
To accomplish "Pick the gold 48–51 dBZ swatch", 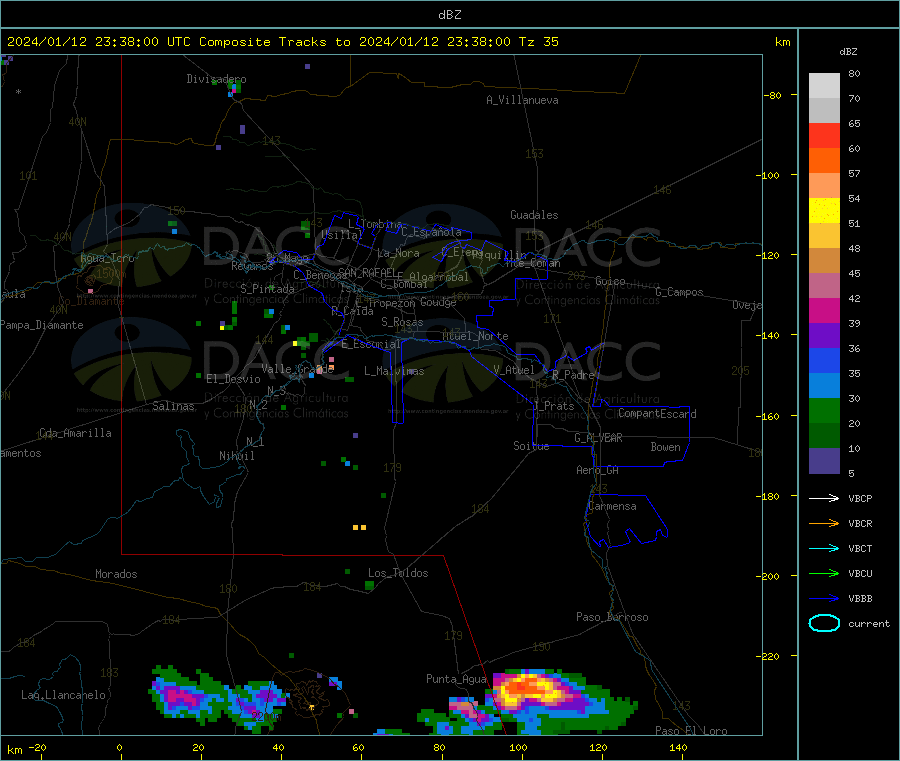I will pos(824,235).
